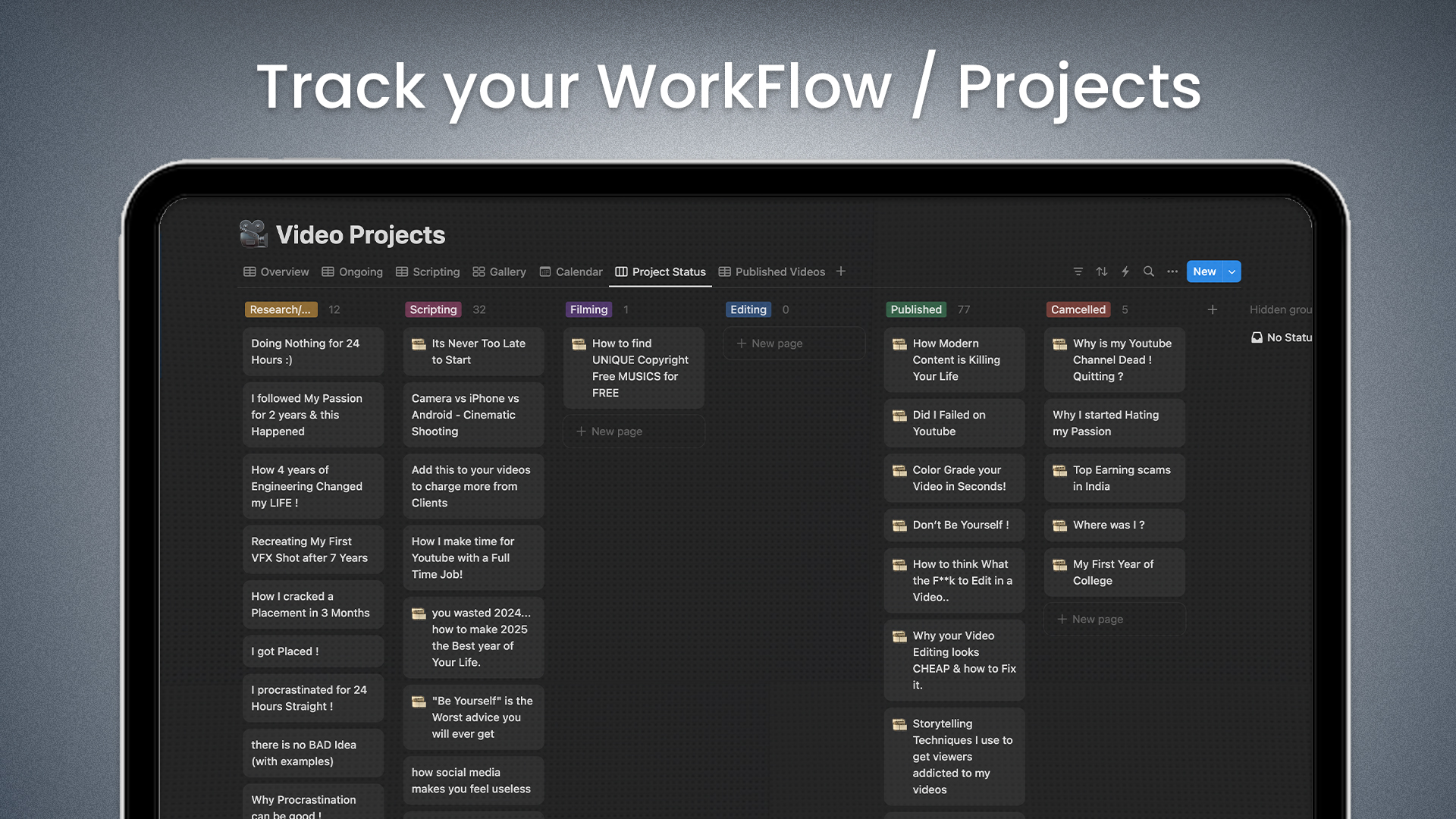The image size is (1456, 819).
Task: Click the sort arrows icon
Action: [1102, 271]
